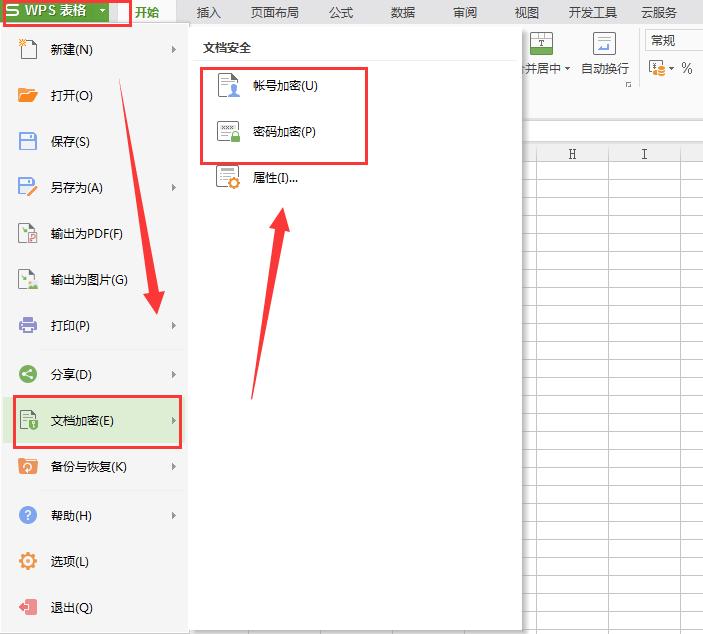This screenshot has height=634, width=703.
Task: Click the New (新建) document icon
Action: 28,49
